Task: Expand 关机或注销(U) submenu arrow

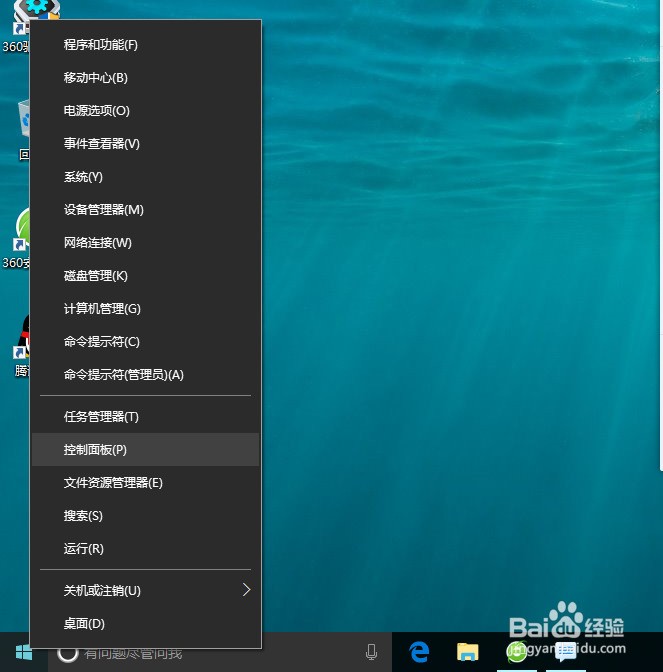Action: coord(246,590)
